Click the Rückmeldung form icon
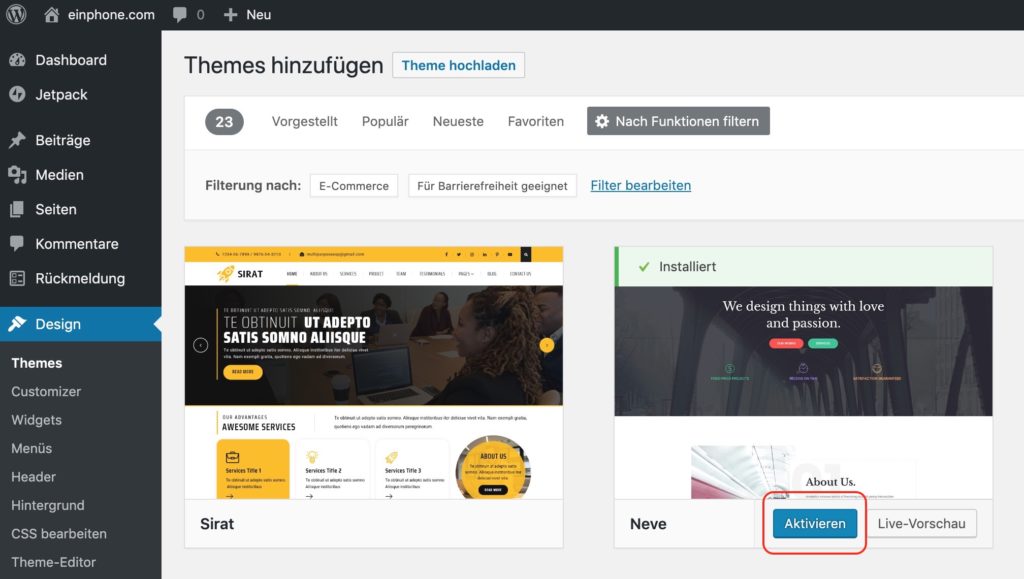This screenshot has height=579, width=1024. point(18,279)
